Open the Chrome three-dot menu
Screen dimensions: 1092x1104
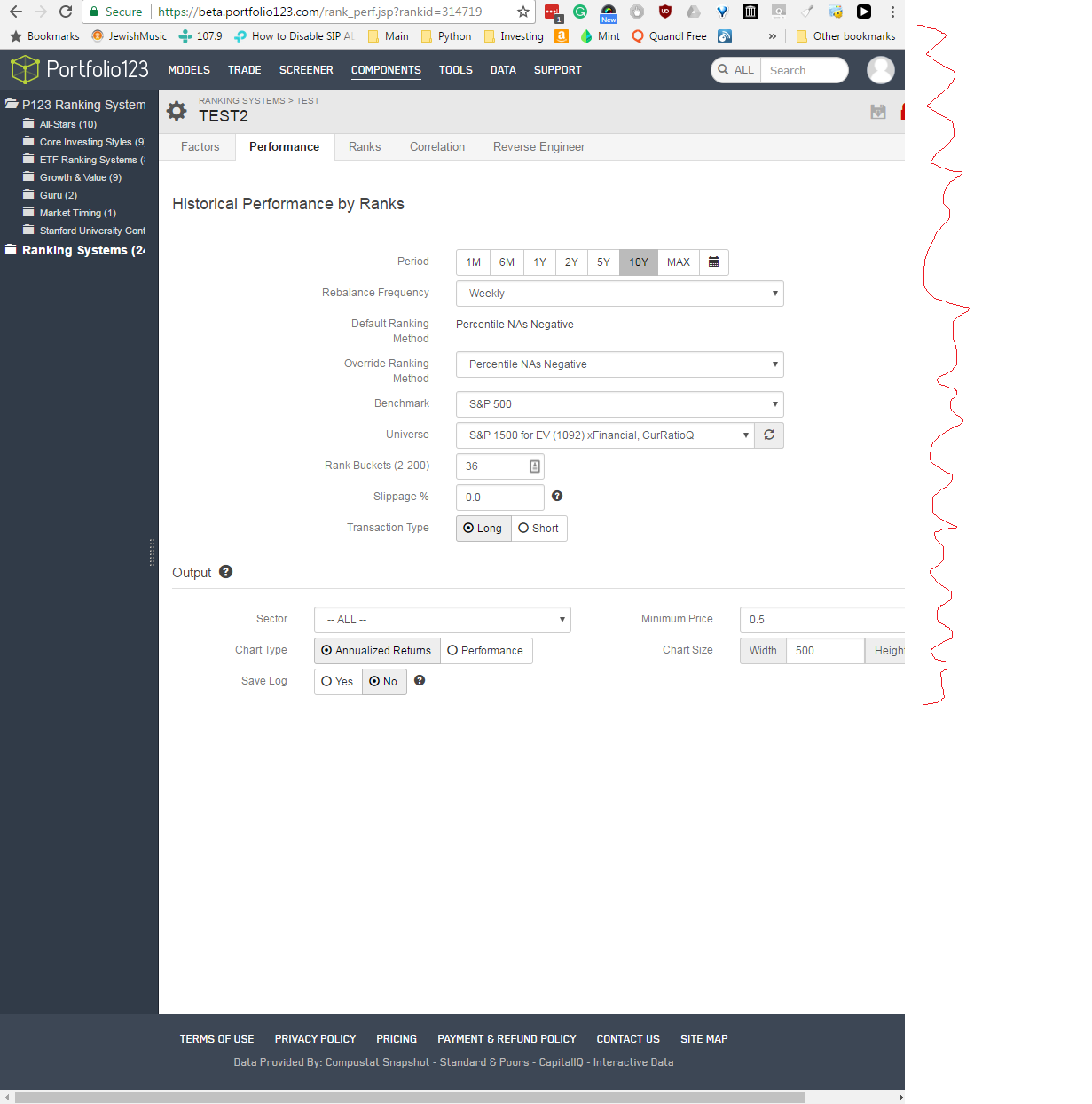892,12
